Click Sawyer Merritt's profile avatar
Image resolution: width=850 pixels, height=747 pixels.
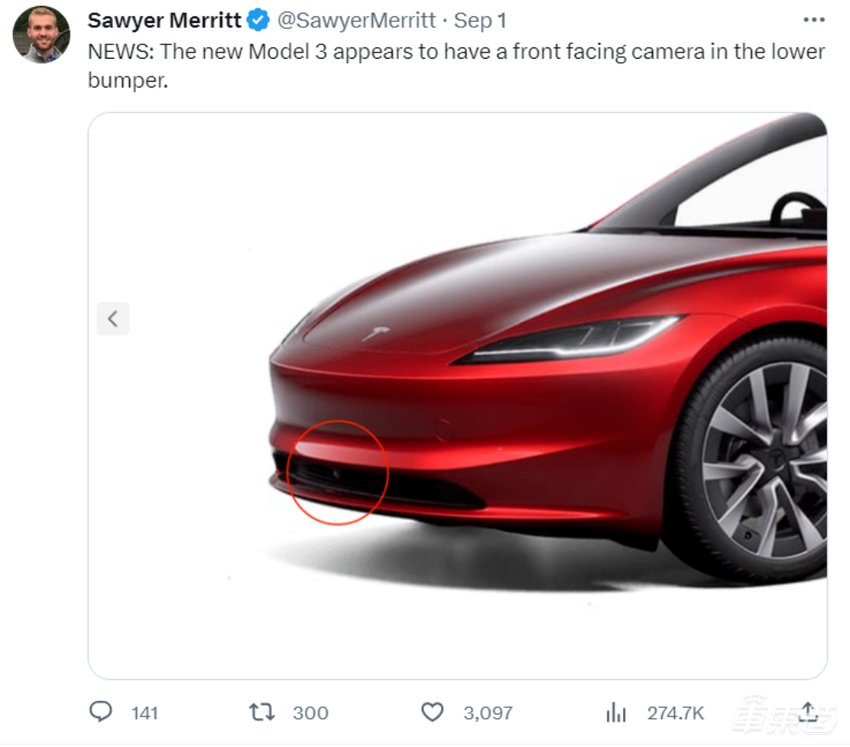pos(41,35)
